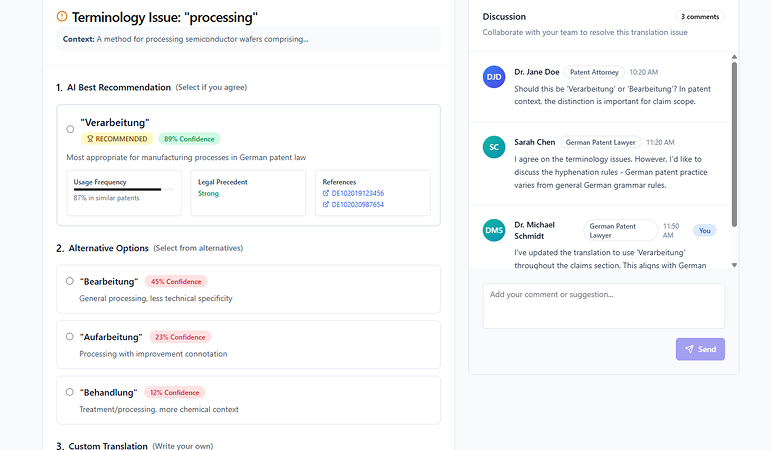This screenshot has height=450, width=772.
Task: Select the "Verarbeitung" recommended option
Action: (x=70, y=129)
